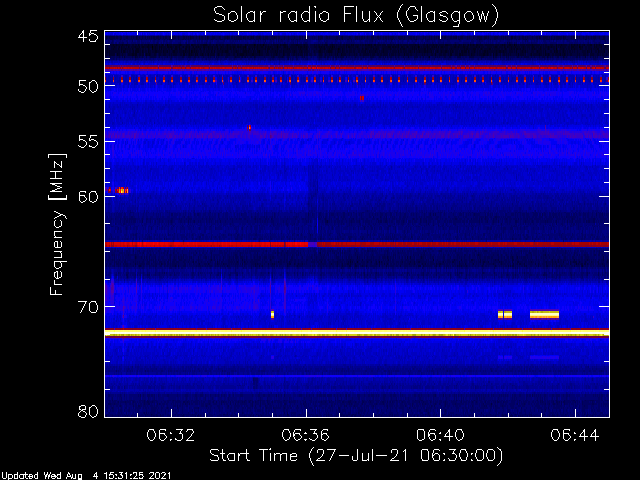Click the red horizontal line near 48 MHz
Viewport: 640px width, 480px height.
(357, 68)
